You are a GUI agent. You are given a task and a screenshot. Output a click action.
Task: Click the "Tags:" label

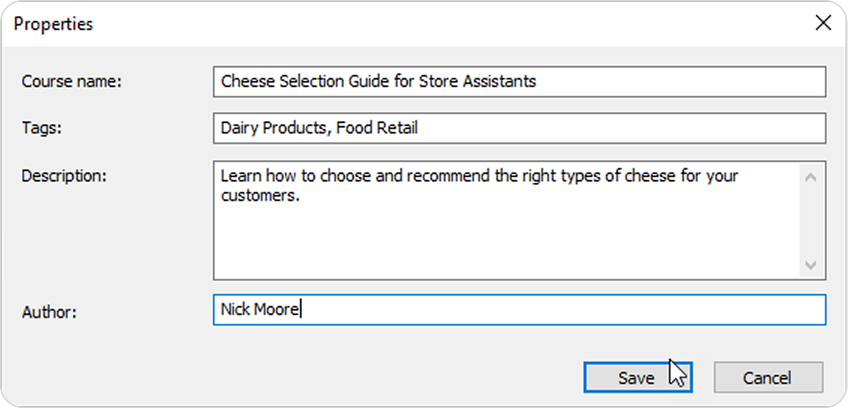pos(42,128)
